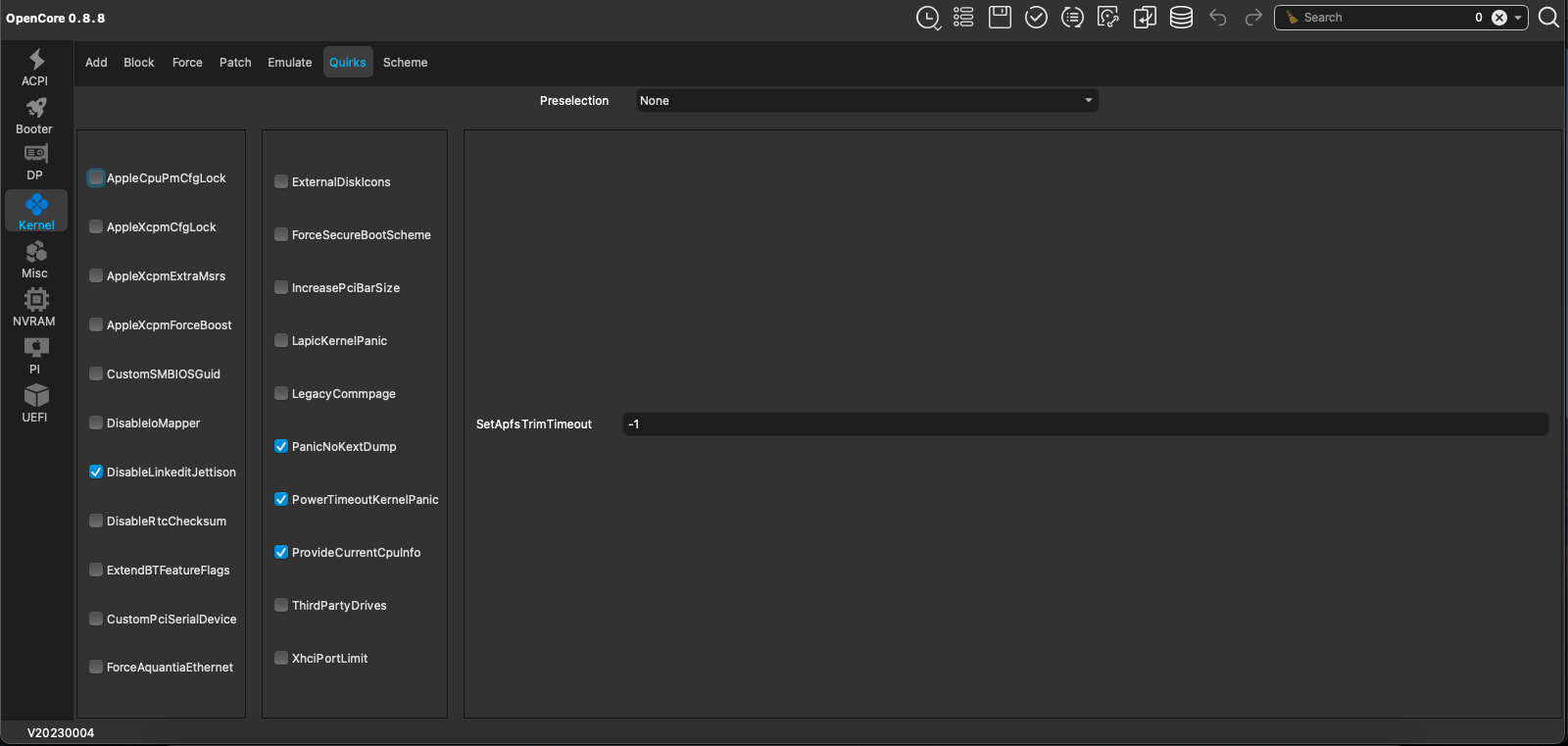Switch to the Emulate tab
Screen dimensions: 1568x746
(x=290, y=62)
